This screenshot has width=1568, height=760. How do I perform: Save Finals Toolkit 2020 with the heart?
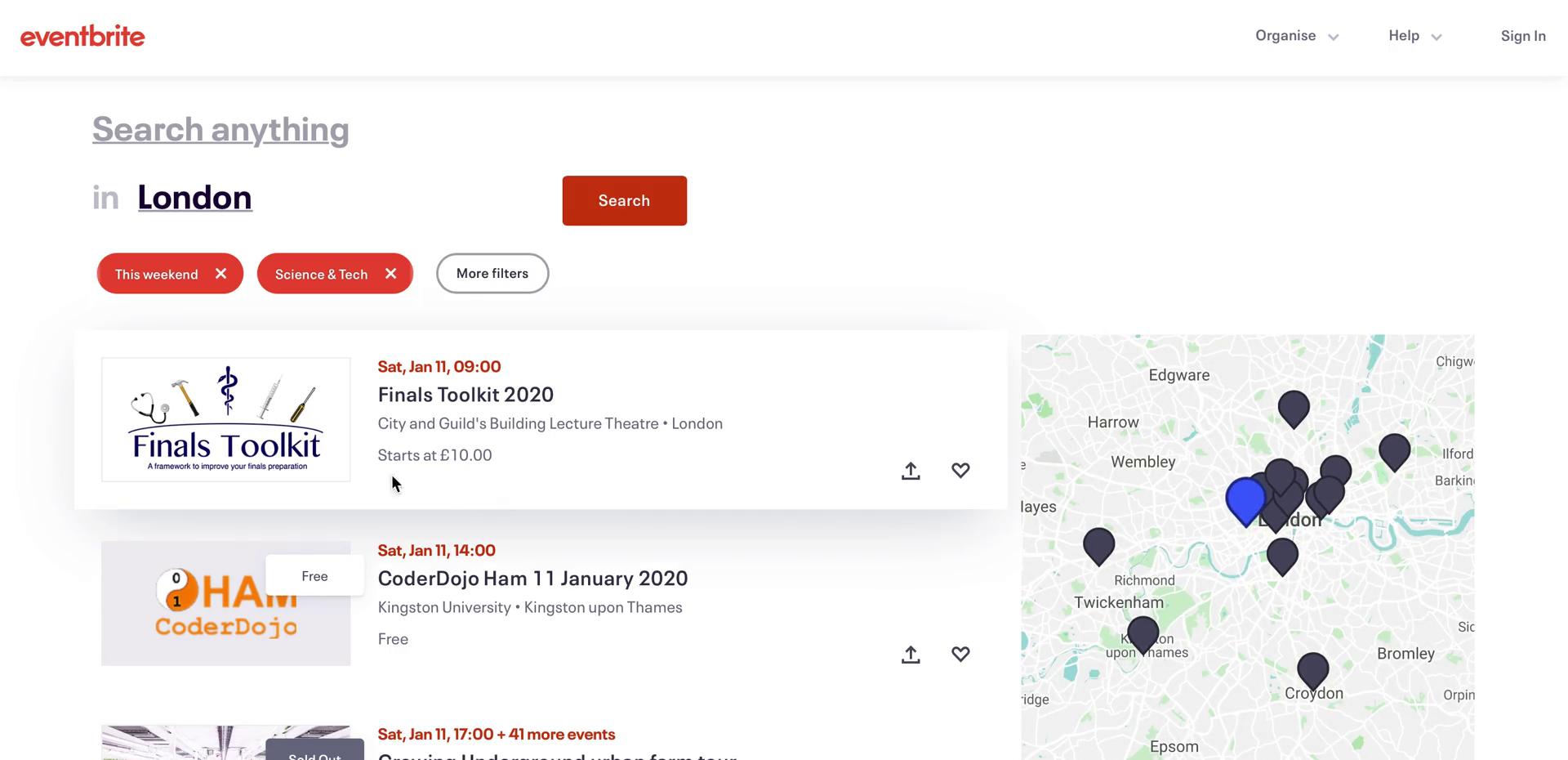[x=960, y=471]
